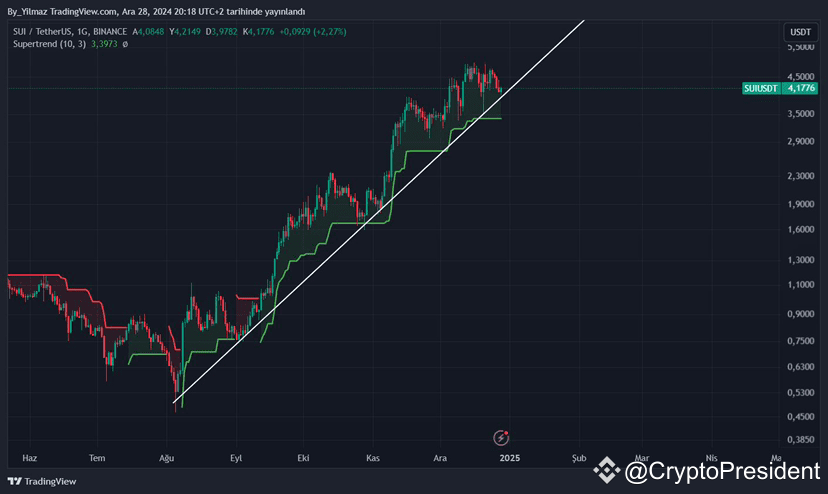This screenshot has height=494, width=828.
Task: Click the TradingView logo at bottom left
Action: pyautogui.click(x=42, y=481)
